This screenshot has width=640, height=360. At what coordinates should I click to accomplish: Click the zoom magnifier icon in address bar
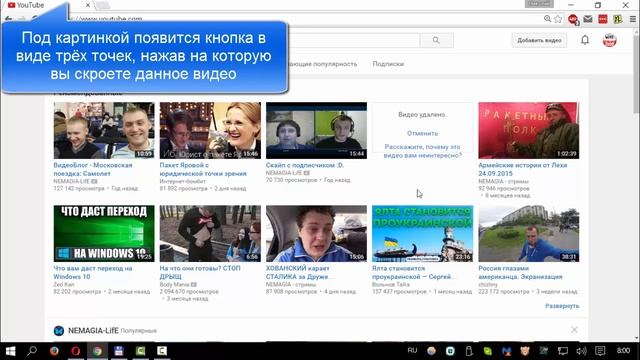[547, 19]
